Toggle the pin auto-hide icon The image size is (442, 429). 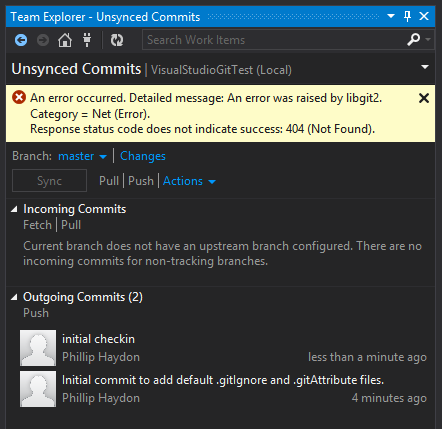[407, 16]
